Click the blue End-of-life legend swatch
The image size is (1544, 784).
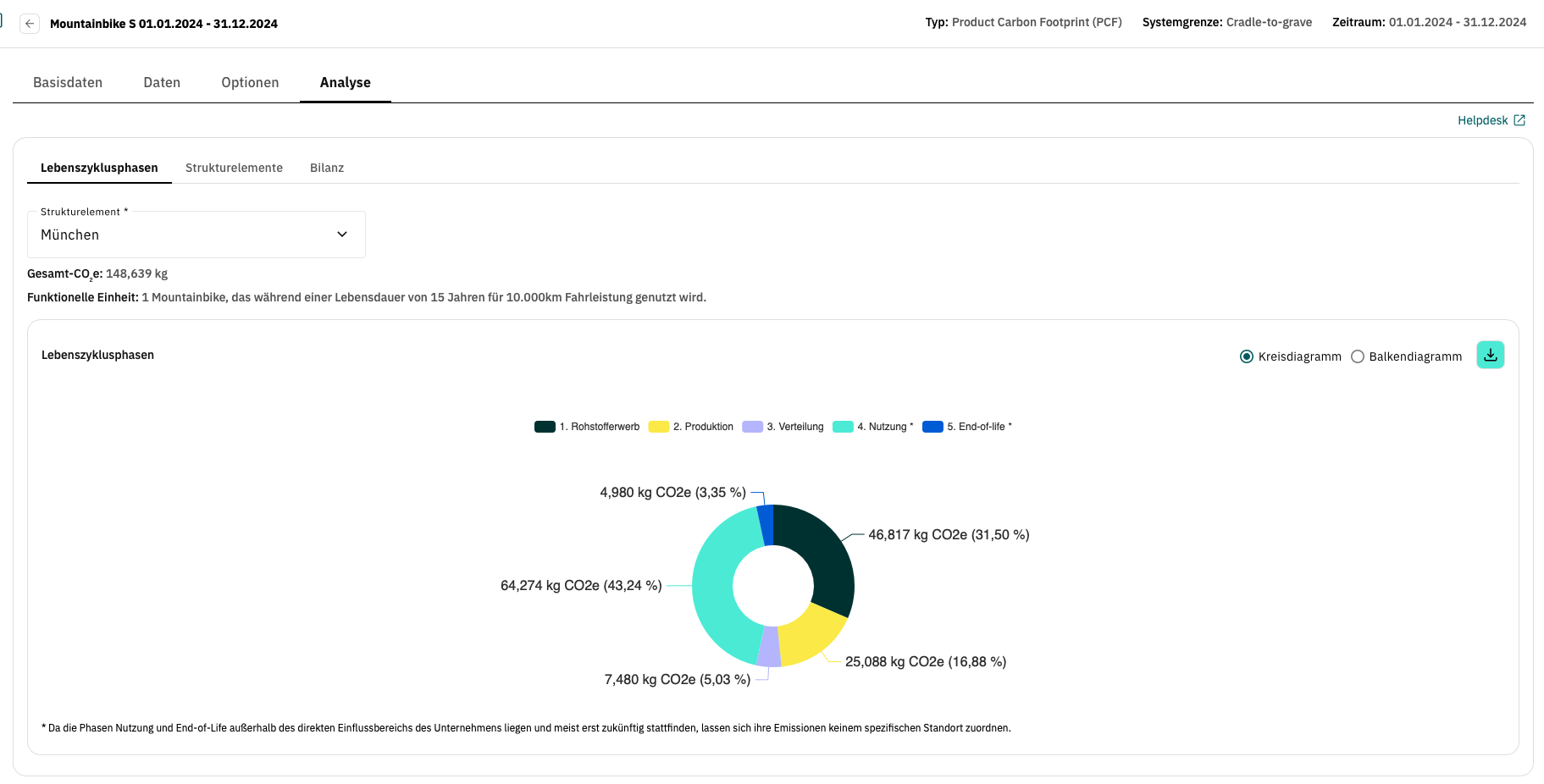coord(932,427)
